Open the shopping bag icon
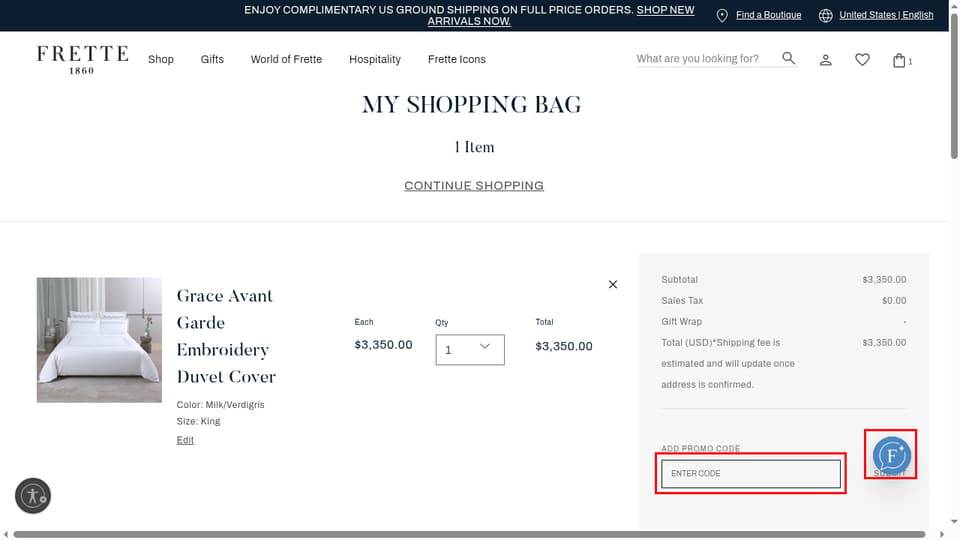Image resolution: width=960 pixels, height=540 pixels. click(899, 60)
